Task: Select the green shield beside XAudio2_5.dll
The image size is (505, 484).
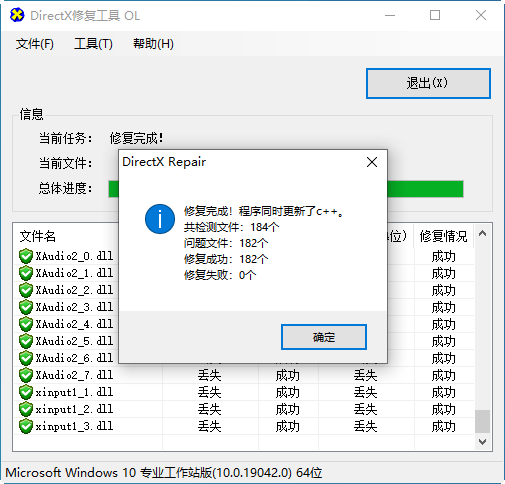Action: point(26,341)
